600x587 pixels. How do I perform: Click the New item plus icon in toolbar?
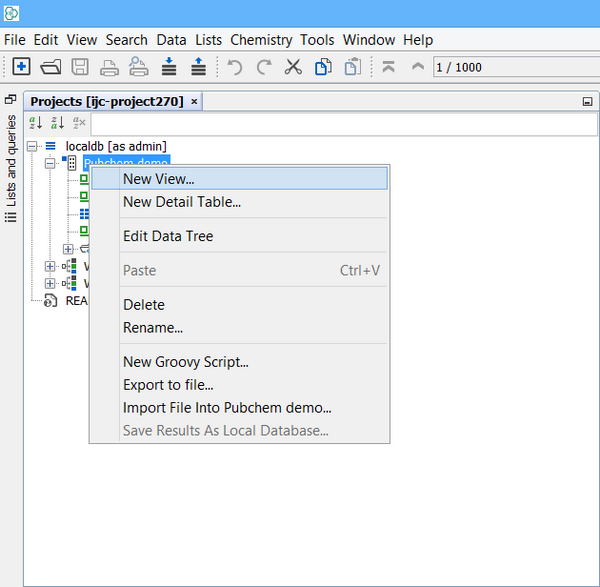coord(21,67)
